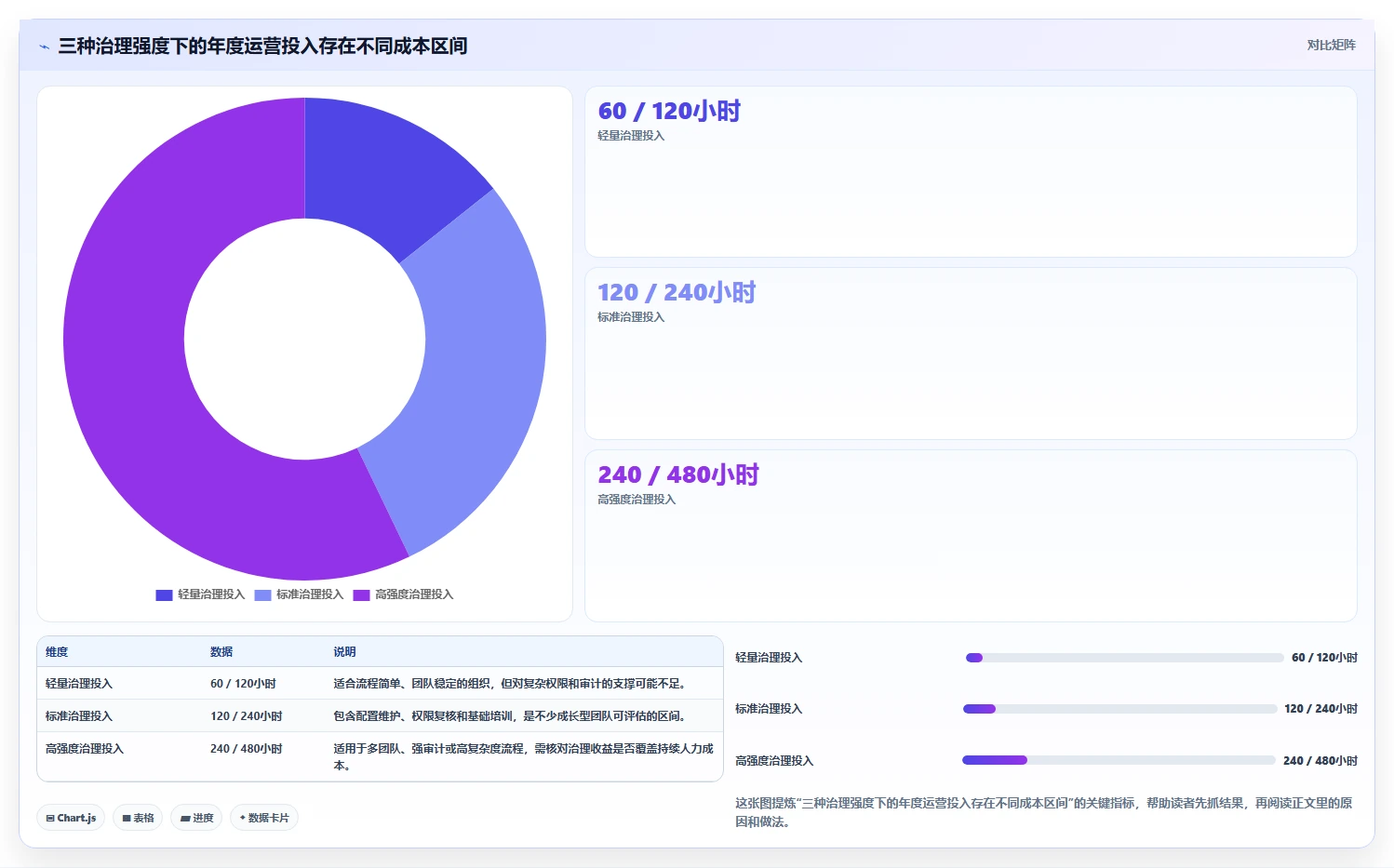Image resolution: width=1394 pixels, height=868 pixels.
Task: Click the small icon beside the chart title
Action: tap(44, 47)
